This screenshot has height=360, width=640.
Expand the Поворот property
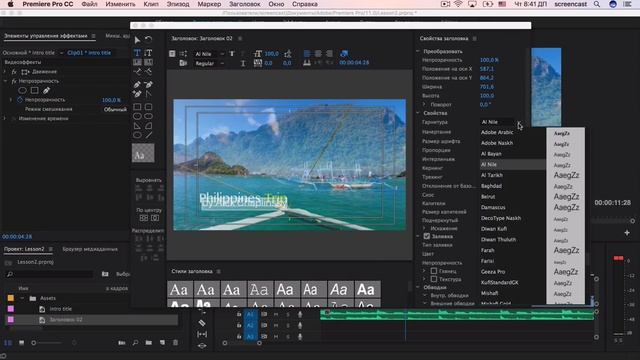coord(424,104)
